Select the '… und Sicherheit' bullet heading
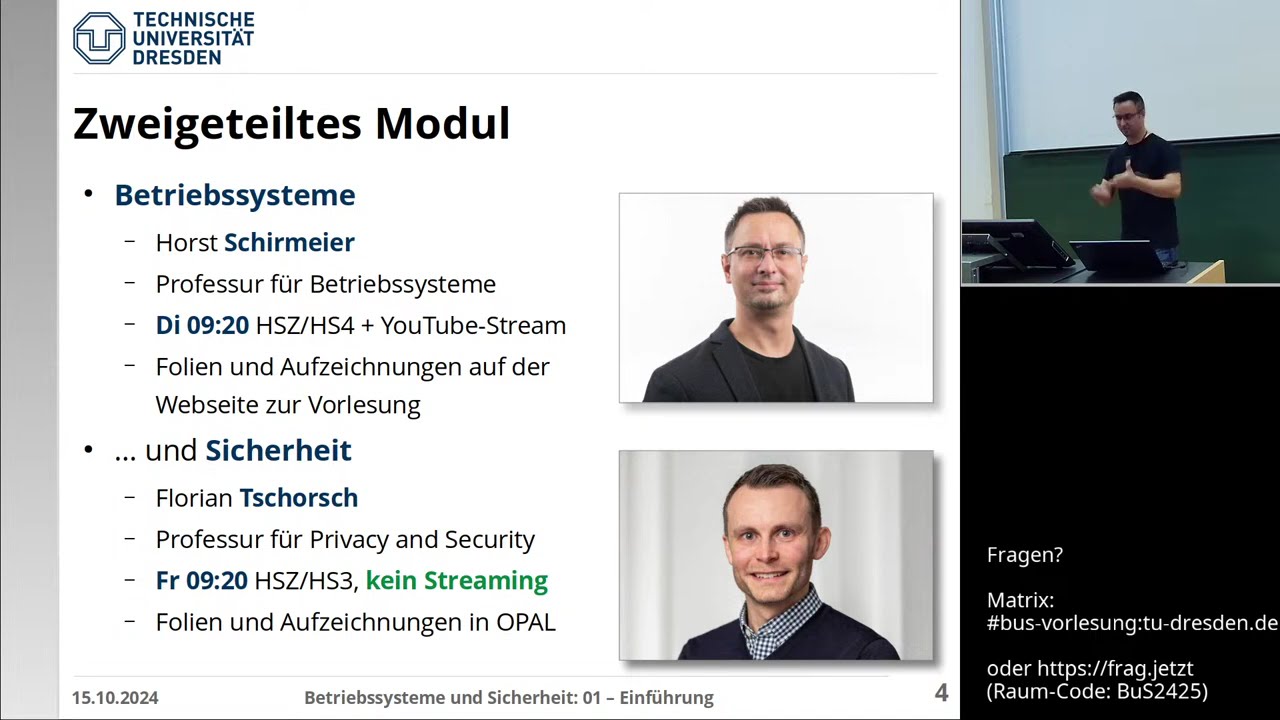The image size is (1280, 720). click(233, 450)
